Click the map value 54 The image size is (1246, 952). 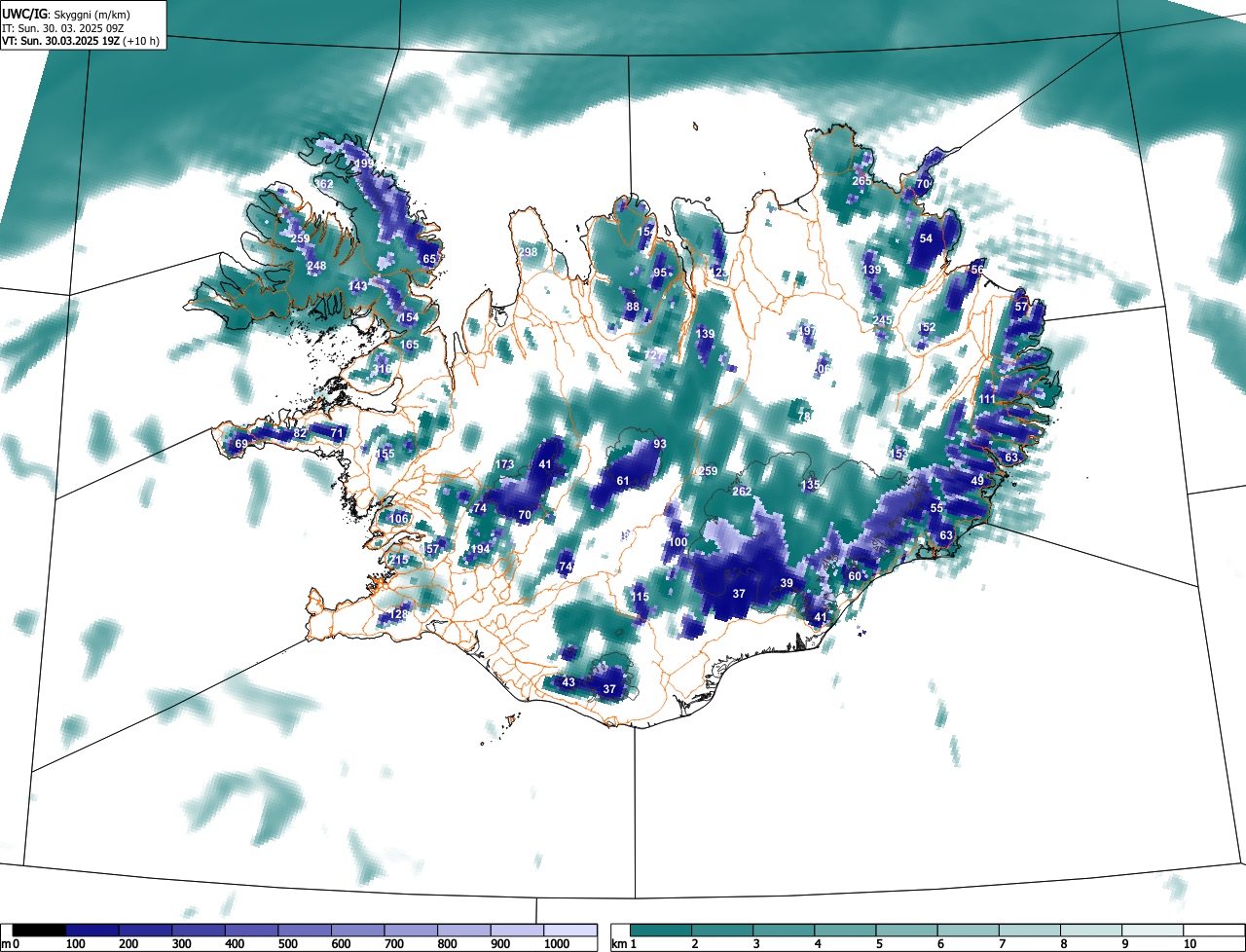926,238
